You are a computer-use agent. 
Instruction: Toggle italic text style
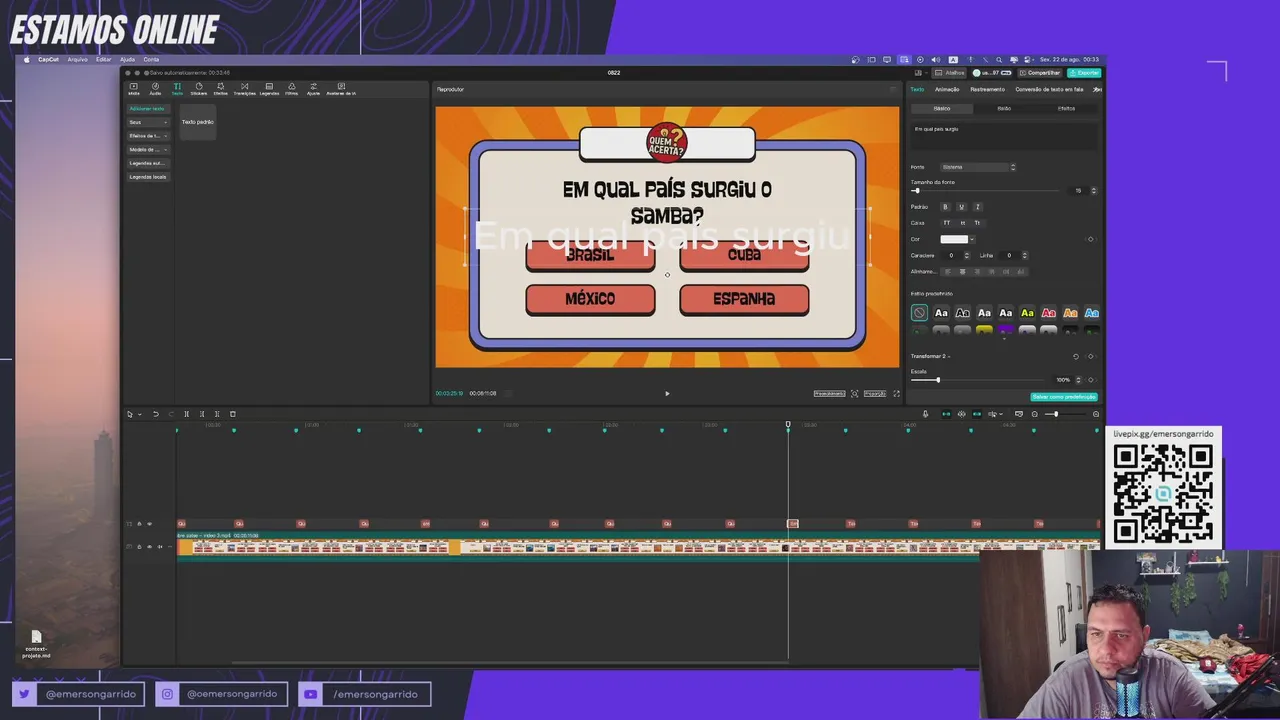pos(978,207)
